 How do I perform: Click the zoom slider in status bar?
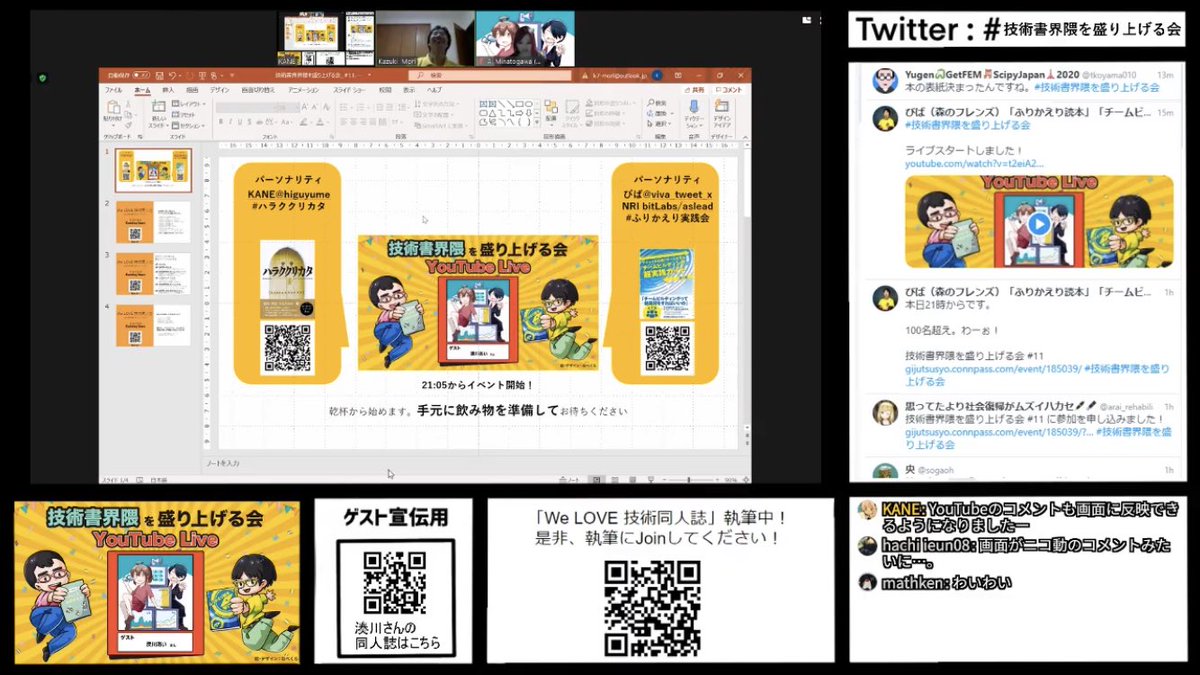(x=691, y=479)
